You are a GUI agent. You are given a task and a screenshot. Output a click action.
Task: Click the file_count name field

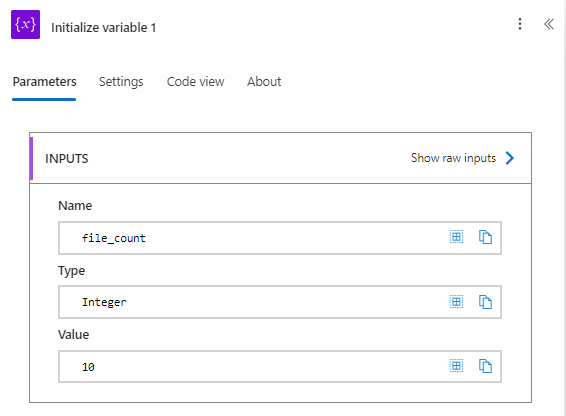[x=280, y=238]
